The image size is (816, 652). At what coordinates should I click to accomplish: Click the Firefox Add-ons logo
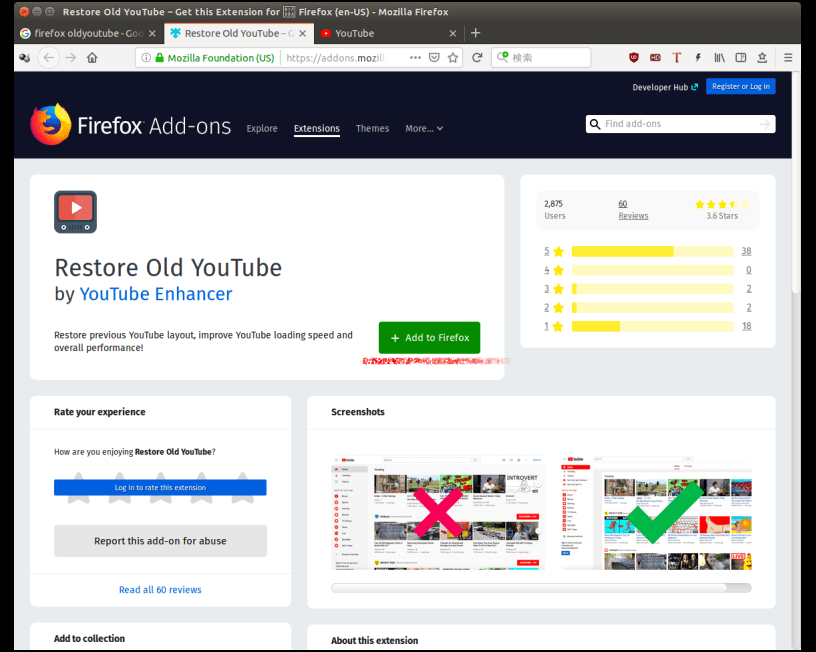[x=130, y=126]
